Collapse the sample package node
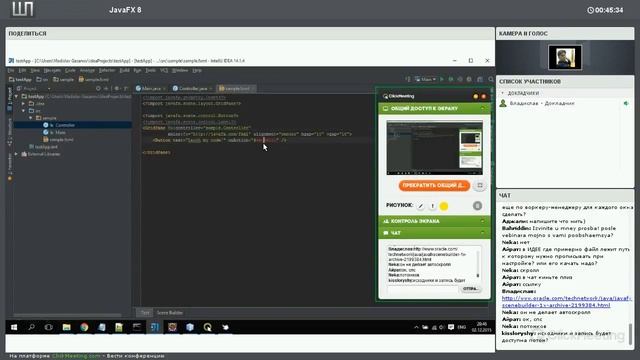 (x=31, y=118)
